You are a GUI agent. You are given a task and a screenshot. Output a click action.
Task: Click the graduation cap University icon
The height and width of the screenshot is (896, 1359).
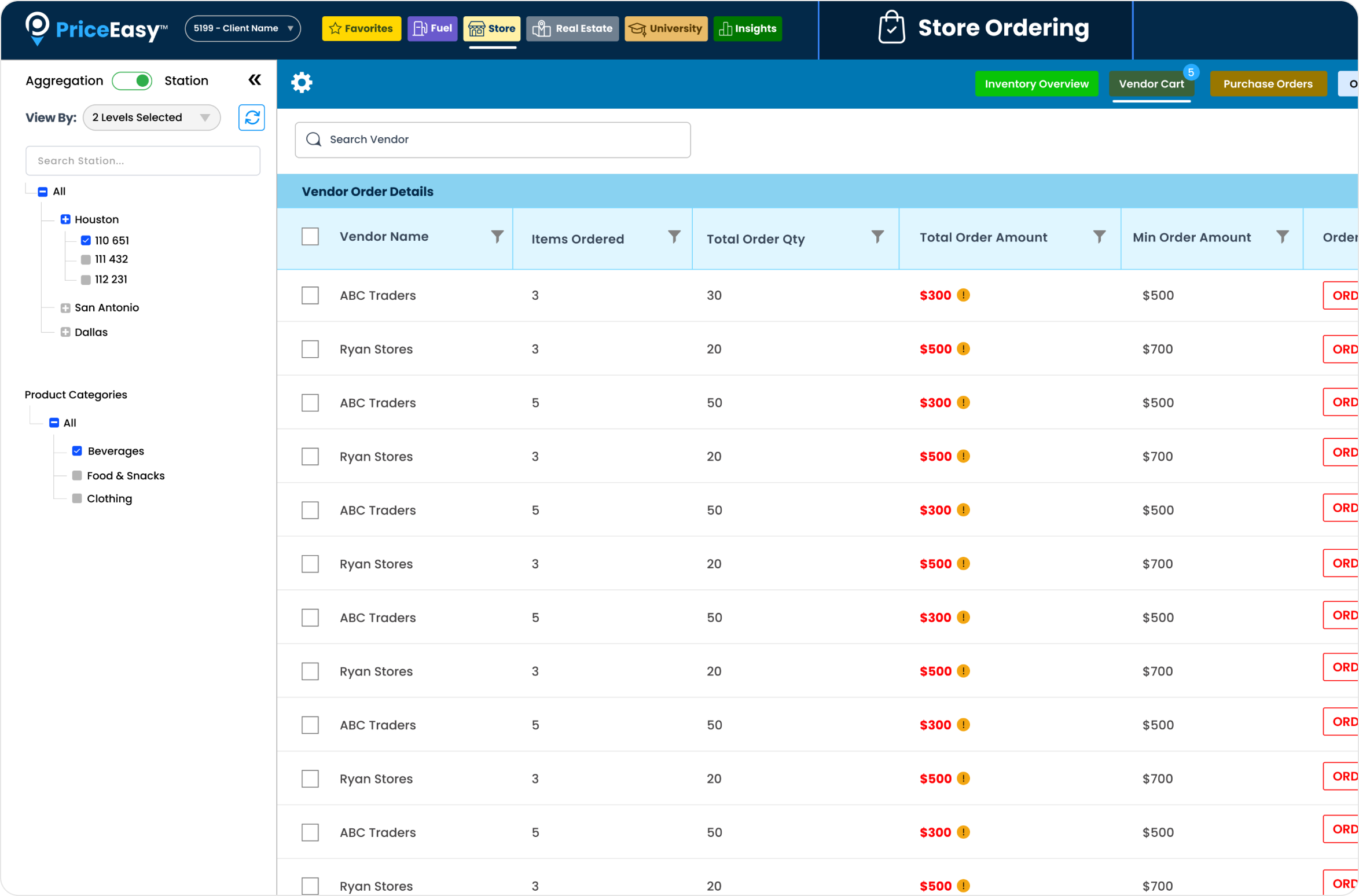click(637, 28)
